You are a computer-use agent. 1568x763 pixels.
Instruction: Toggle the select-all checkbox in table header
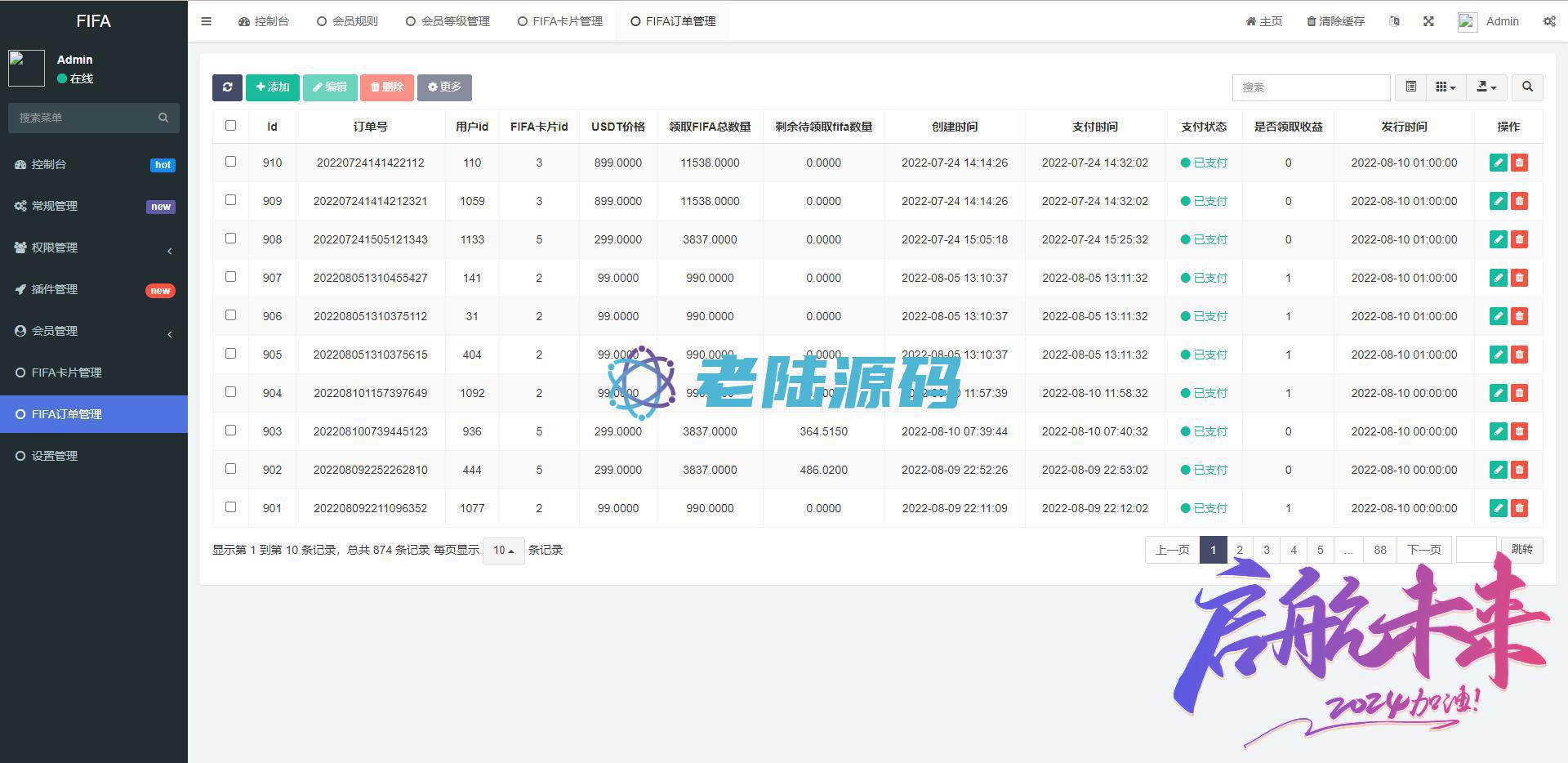click(230, 126)
